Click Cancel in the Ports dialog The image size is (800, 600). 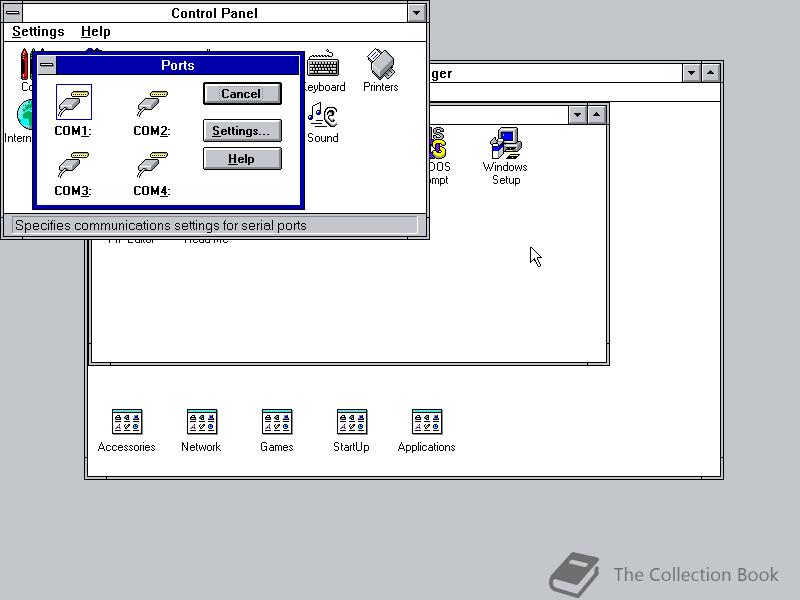click(x=242, y=94)
